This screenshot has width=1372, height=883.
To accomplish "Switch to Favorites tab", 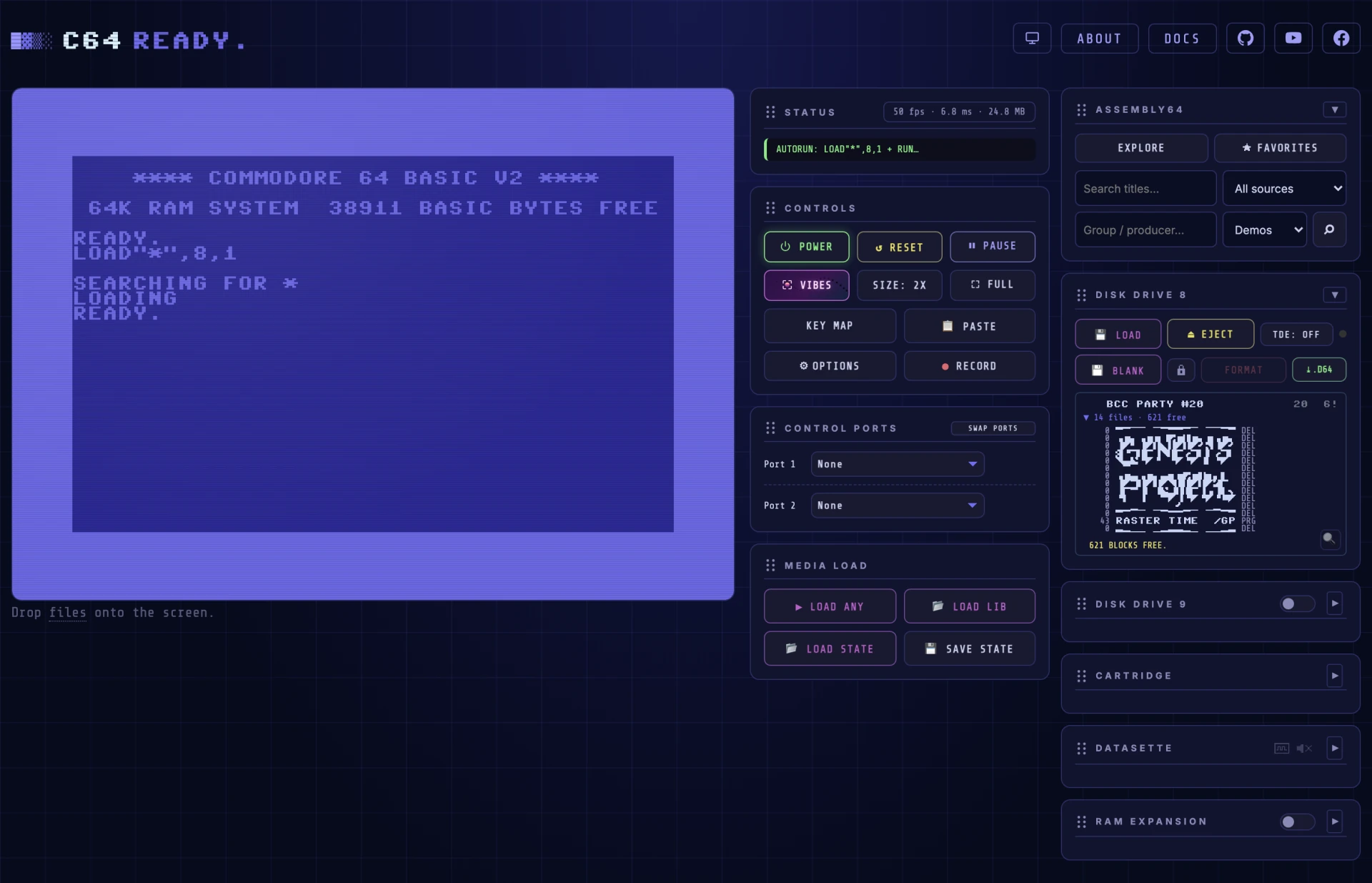I will (x=1281, y=148).
